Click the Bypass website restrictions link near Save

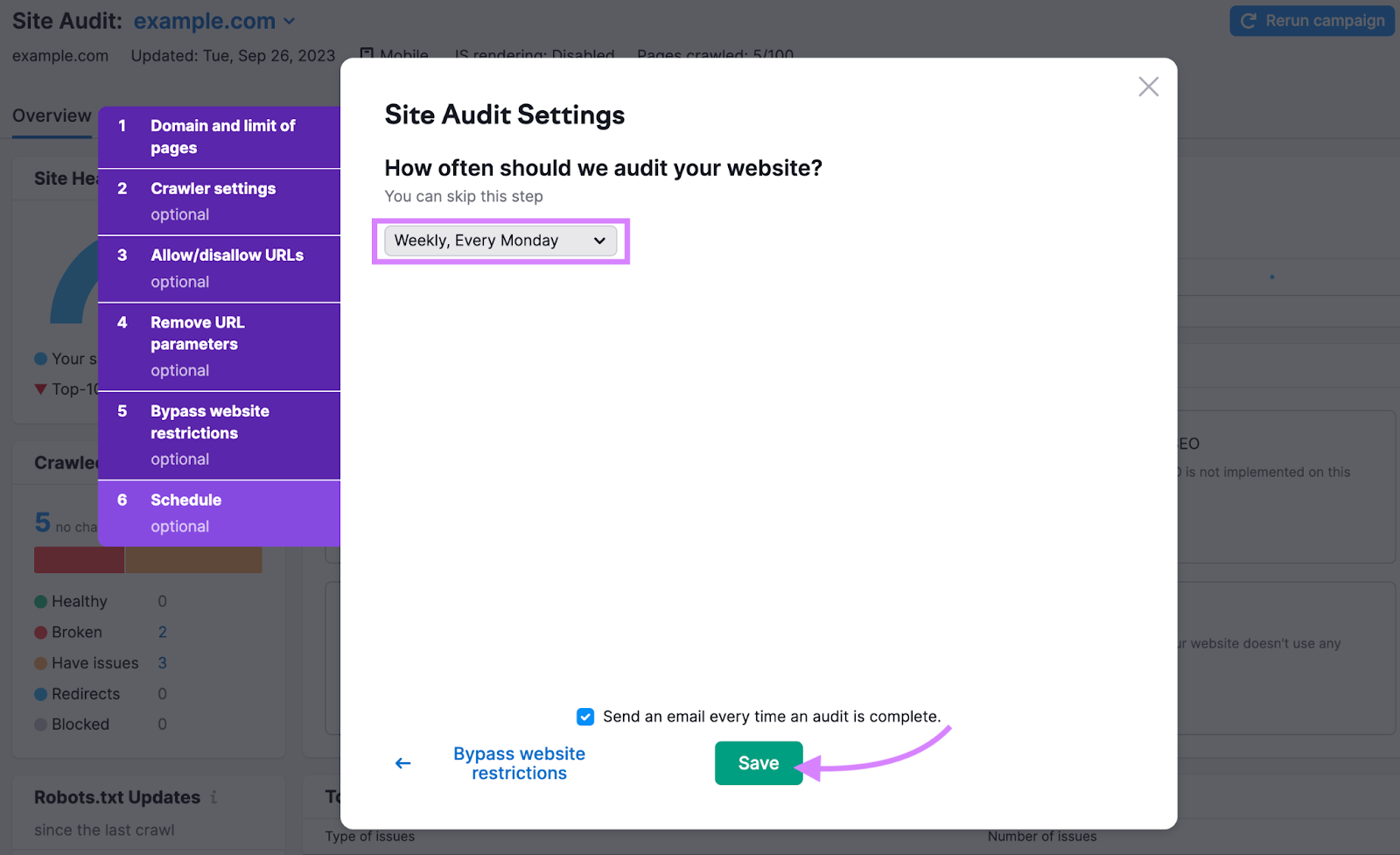(x=518, y=762)
